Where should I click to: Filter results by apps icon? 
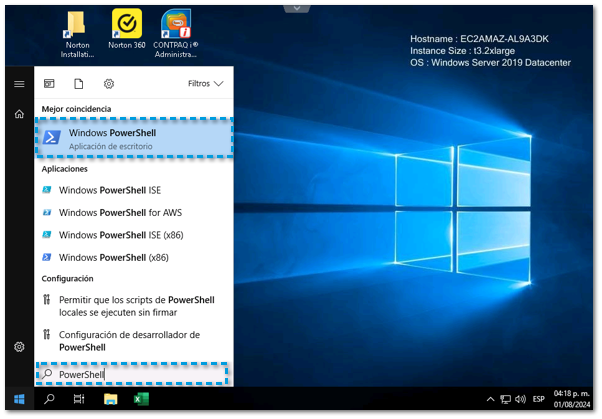[x=50, y=84]
